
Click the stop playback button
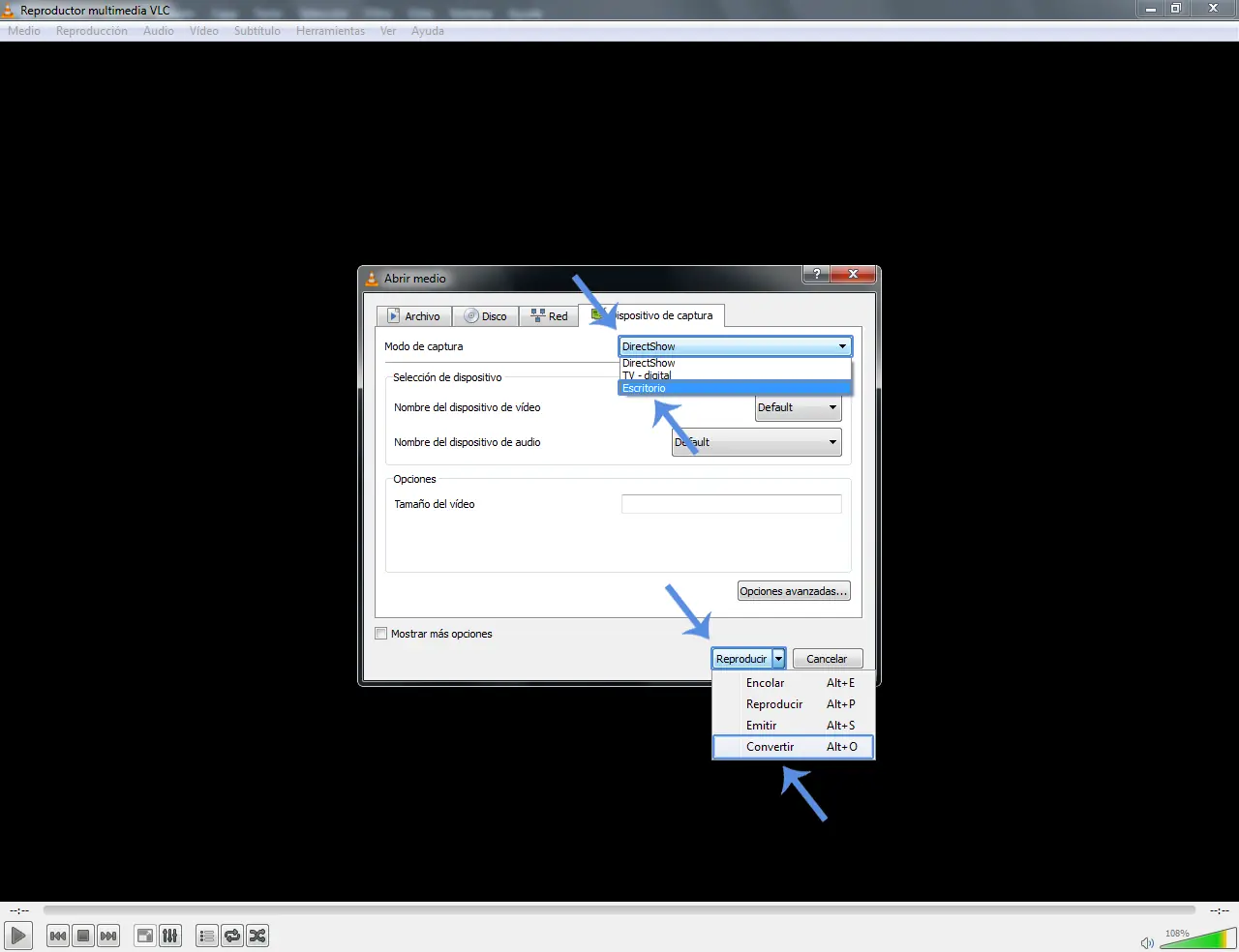click(x=83, y=936)
